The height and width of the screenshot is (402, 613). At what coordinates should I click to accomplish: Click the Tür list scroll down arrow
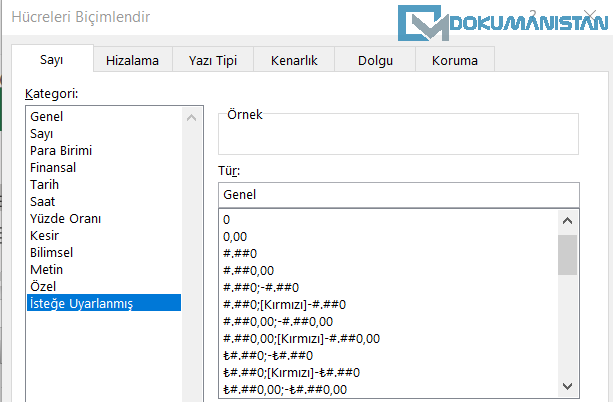[568, 386]
